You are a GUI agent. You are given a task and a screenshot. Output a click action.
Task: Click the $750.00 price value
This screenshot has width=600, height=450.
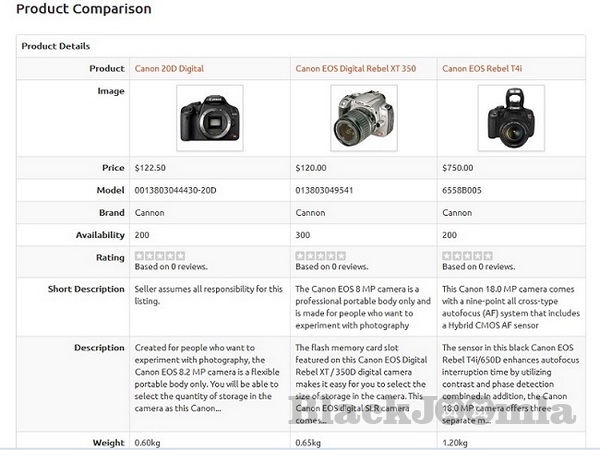[x=458, y=168]
